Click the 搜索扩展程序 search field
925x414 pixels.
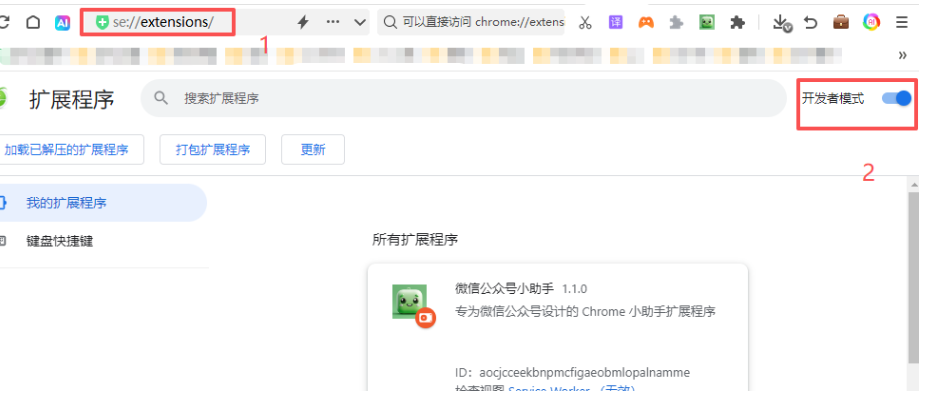(470, 98)
